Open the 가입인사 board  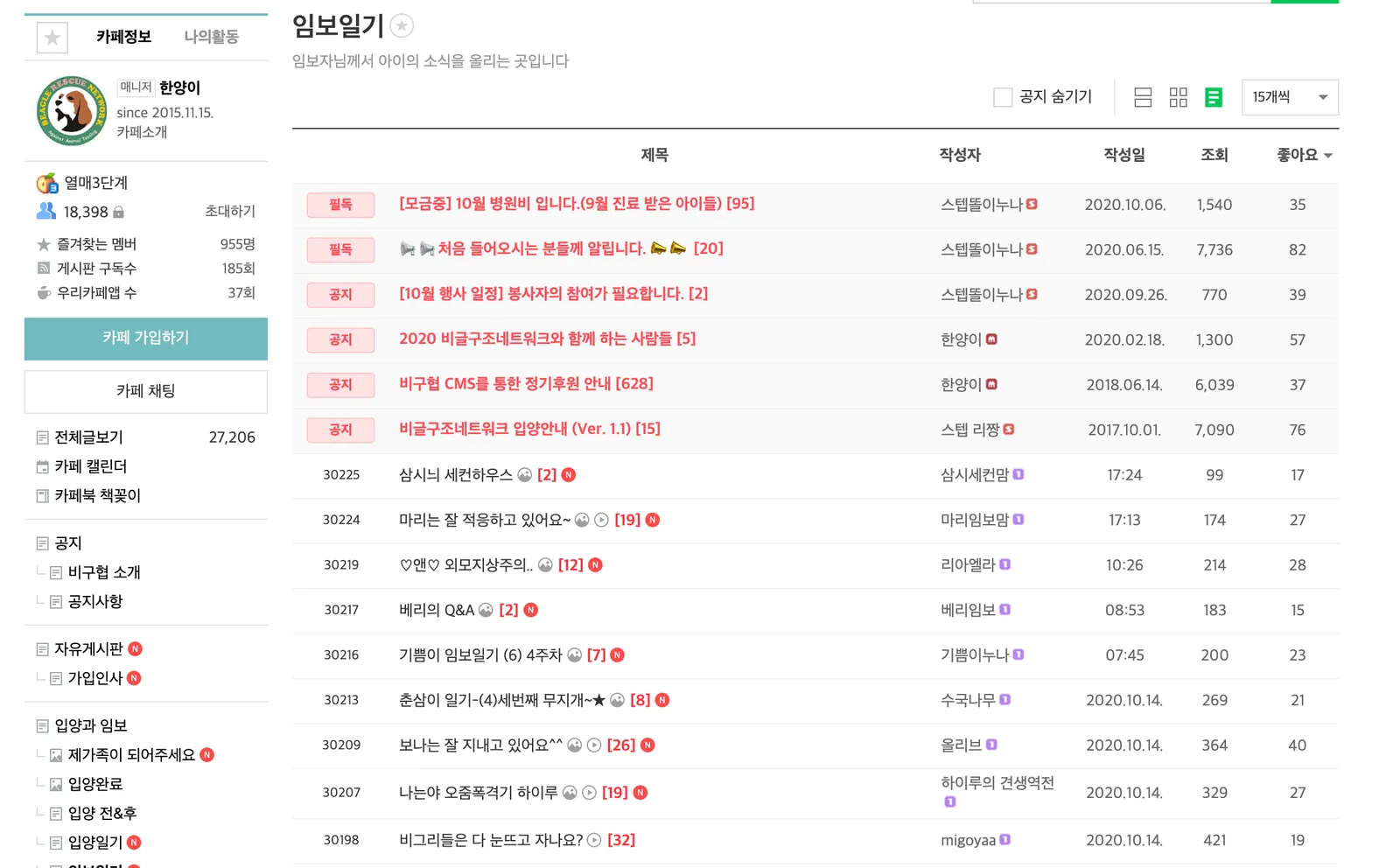[x=95, y=678]
